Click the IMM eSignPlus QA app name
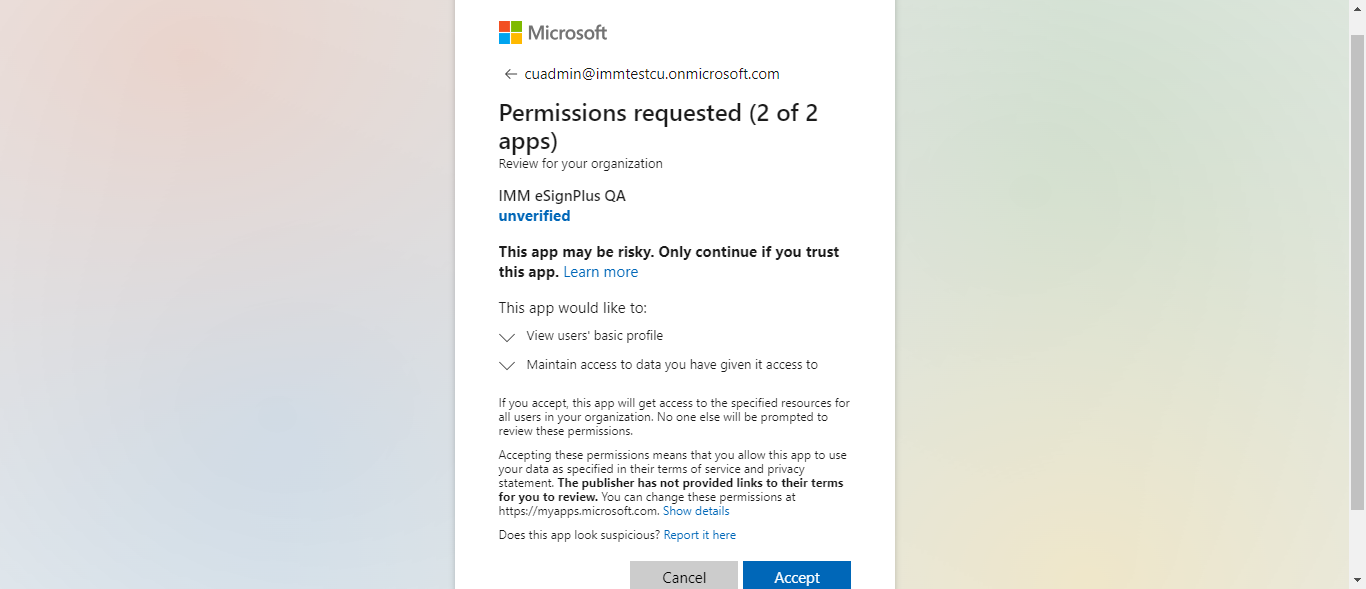1366x589 pixels. pos(562,196)
